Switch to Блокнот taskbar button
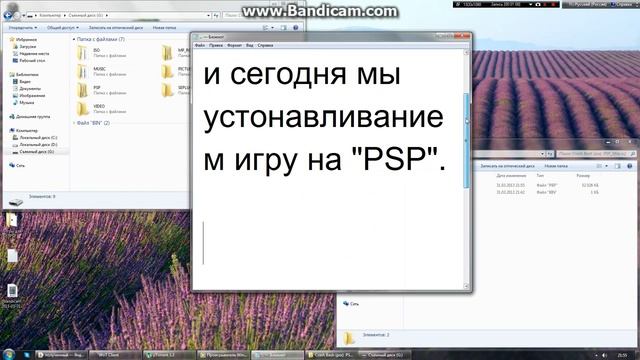The width and height of the screenshot is (640, 360). pos(278,355)
